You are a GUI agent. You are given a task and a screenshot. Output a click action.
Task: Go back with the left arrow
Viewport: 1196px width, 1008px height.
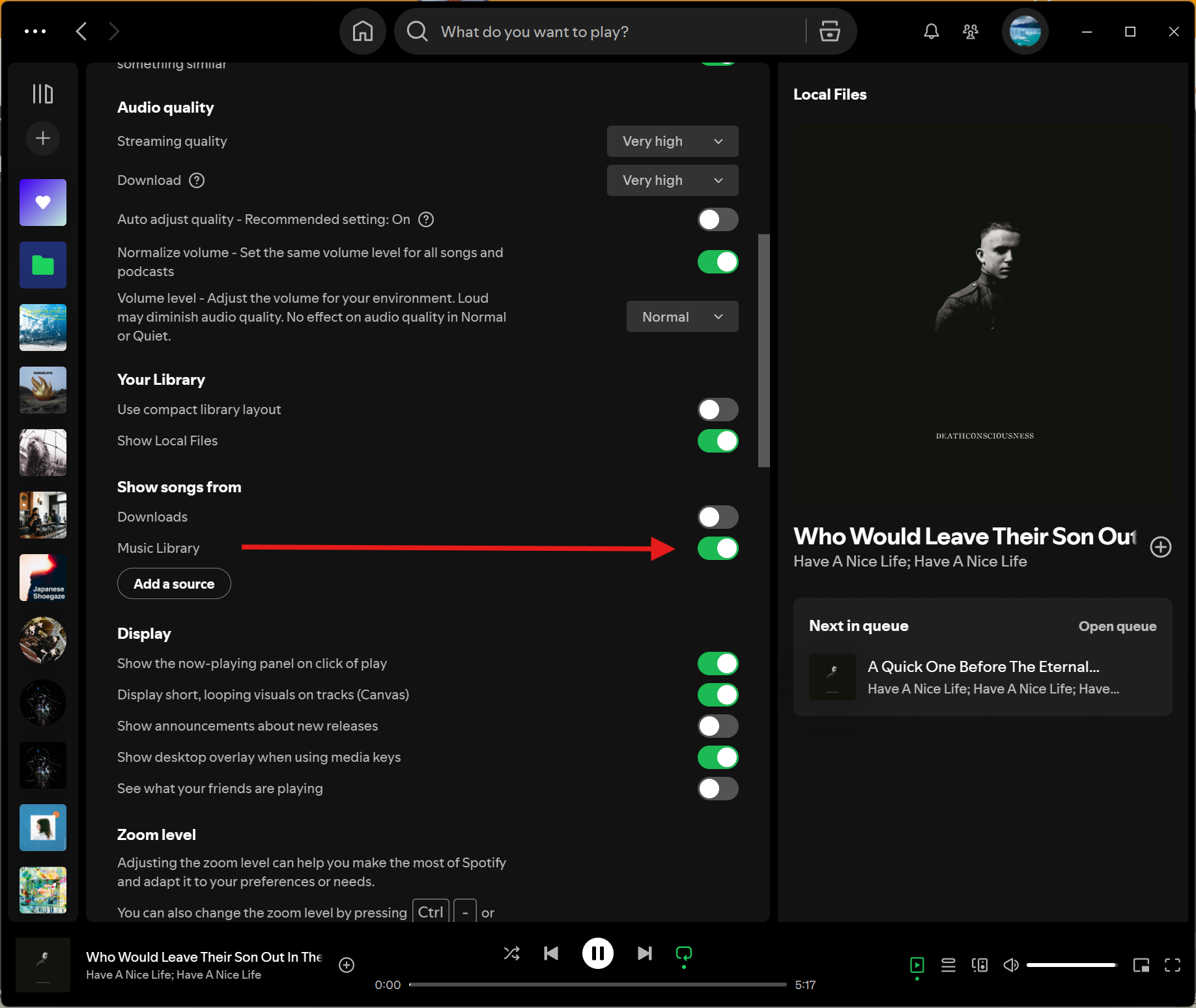[81, 31]
